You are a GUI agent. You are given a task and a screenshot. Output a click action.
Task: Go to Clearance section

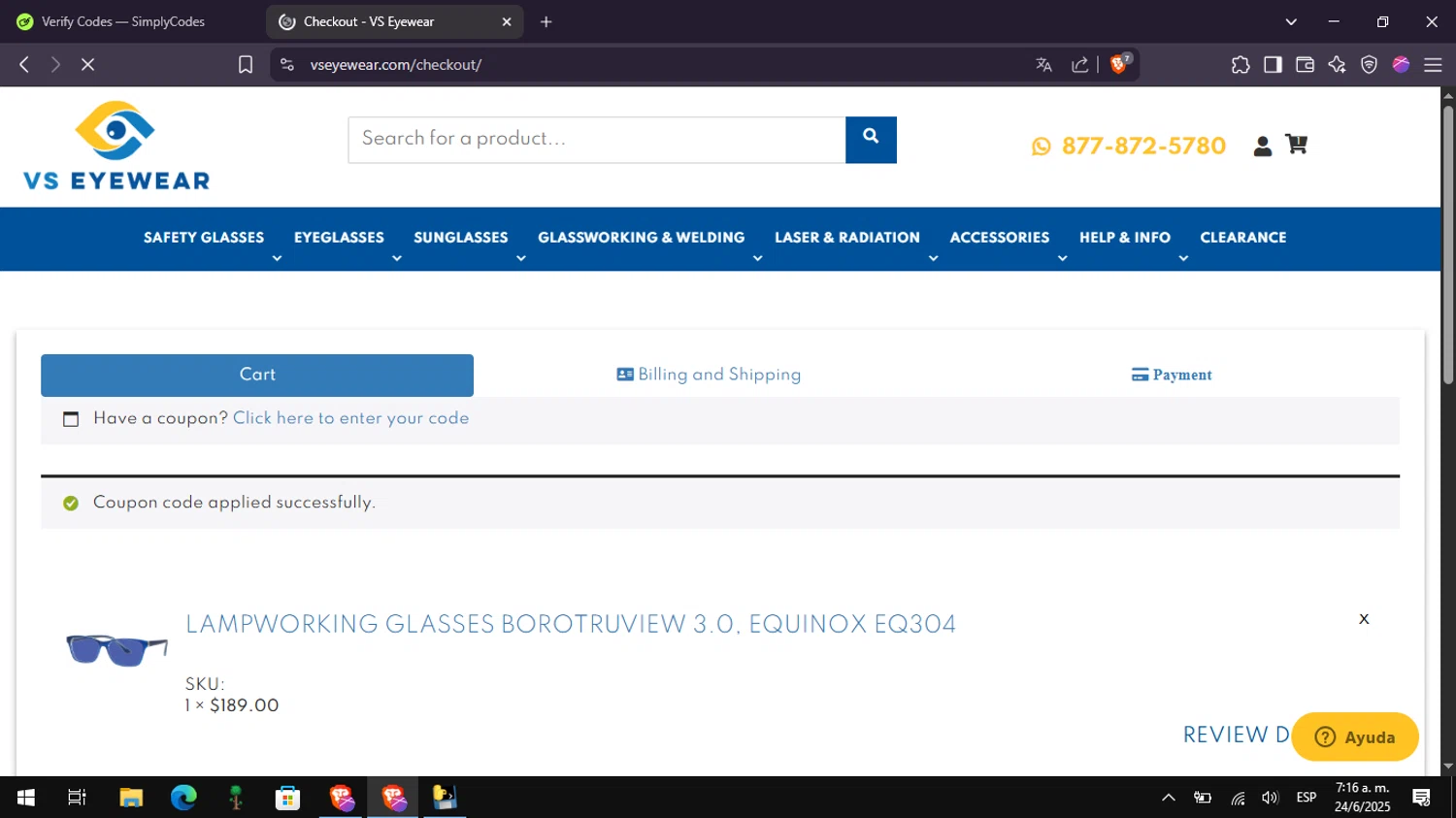click(x=1243, y=238)
